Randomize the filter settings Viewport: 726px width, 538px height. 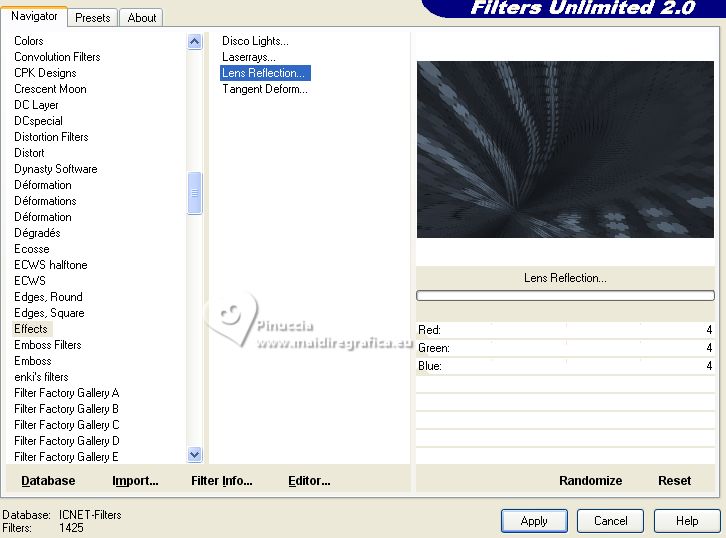tap(590, 481)
